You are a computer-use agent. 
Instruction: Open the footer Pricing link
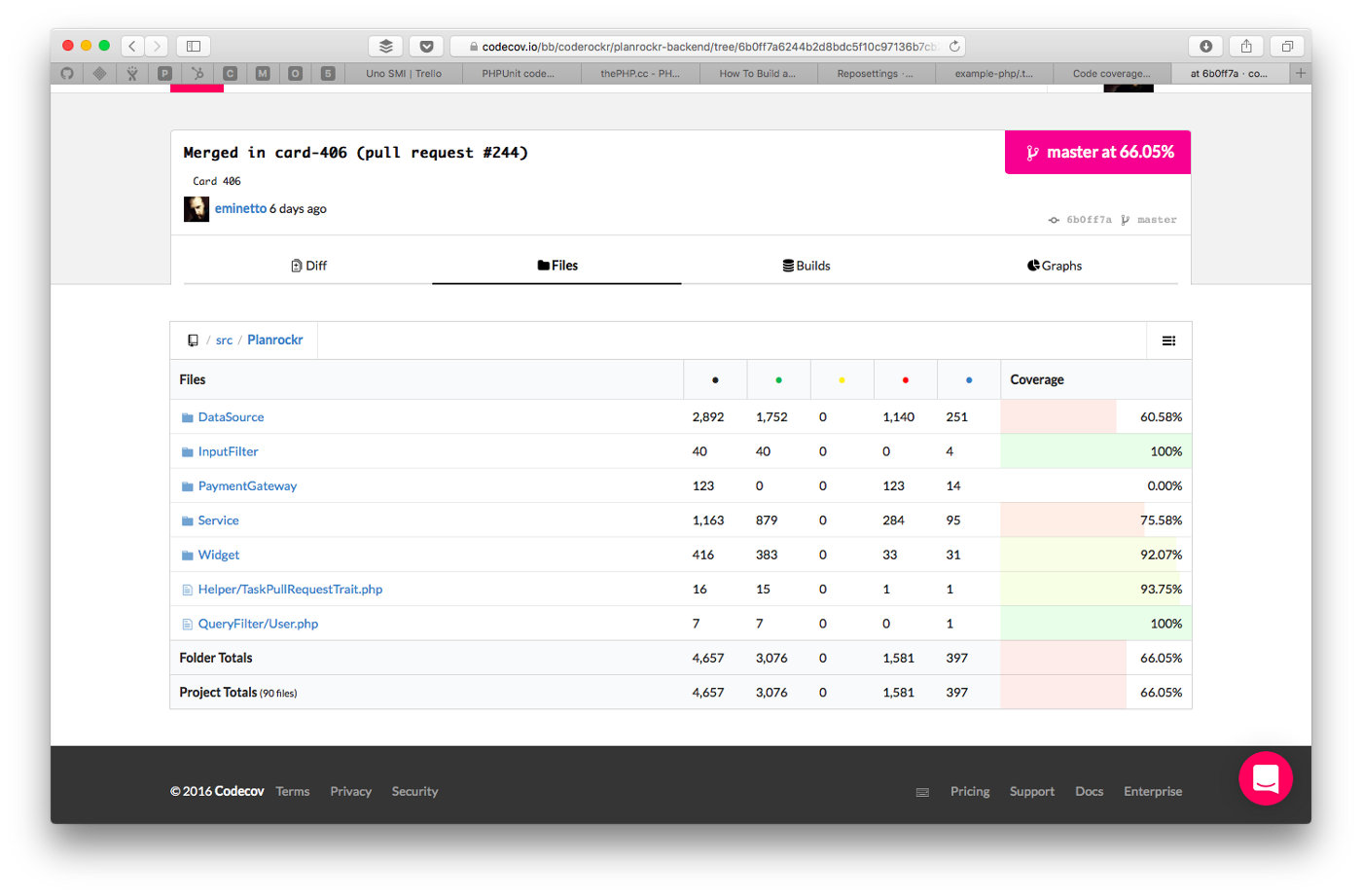[970, 792]
